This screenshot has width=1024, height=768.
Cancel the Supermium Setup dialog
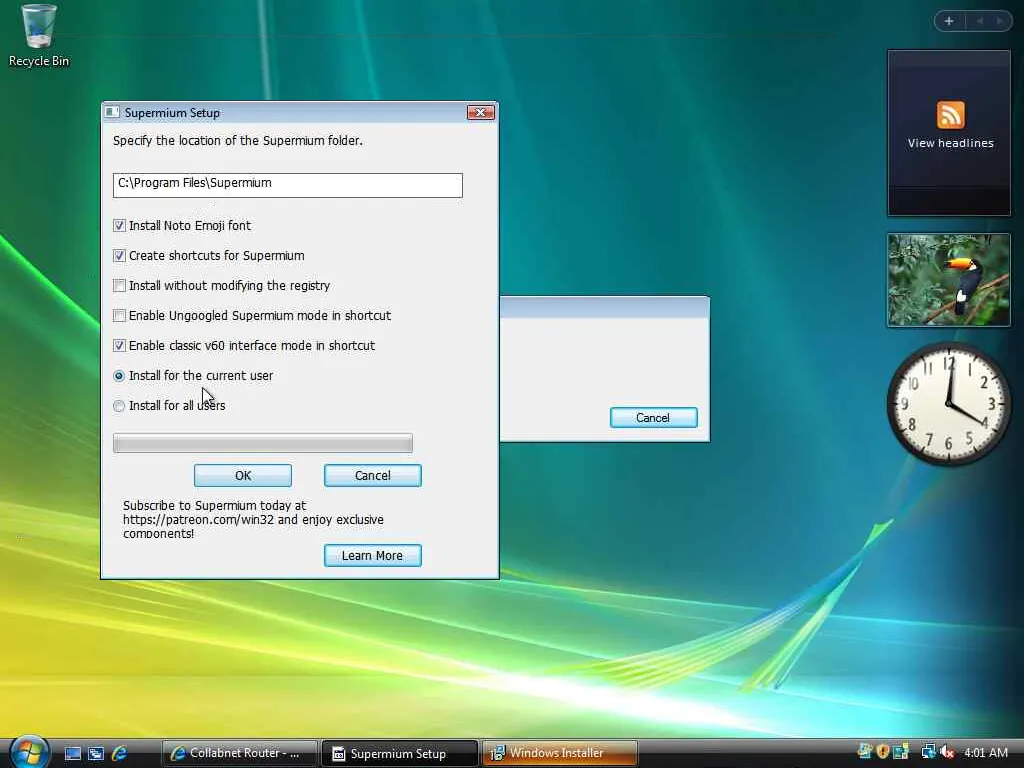[373, 475]
